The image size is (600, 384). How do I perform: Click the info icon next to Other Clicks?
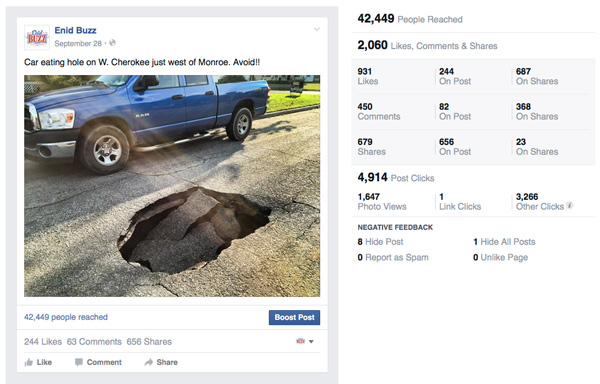coord(570,205)
